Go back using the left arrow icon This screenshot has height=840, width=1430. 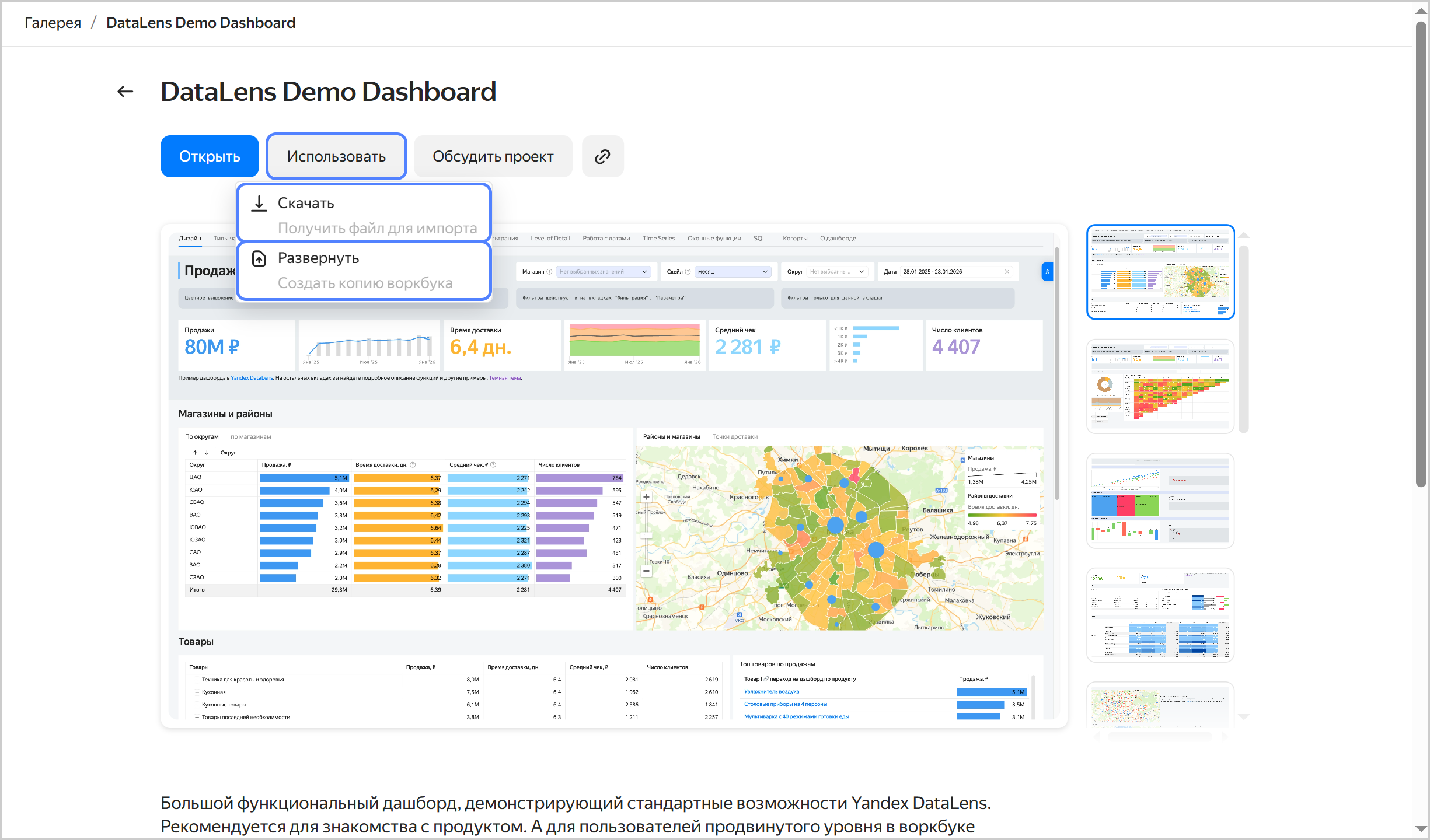click(125, 92)
